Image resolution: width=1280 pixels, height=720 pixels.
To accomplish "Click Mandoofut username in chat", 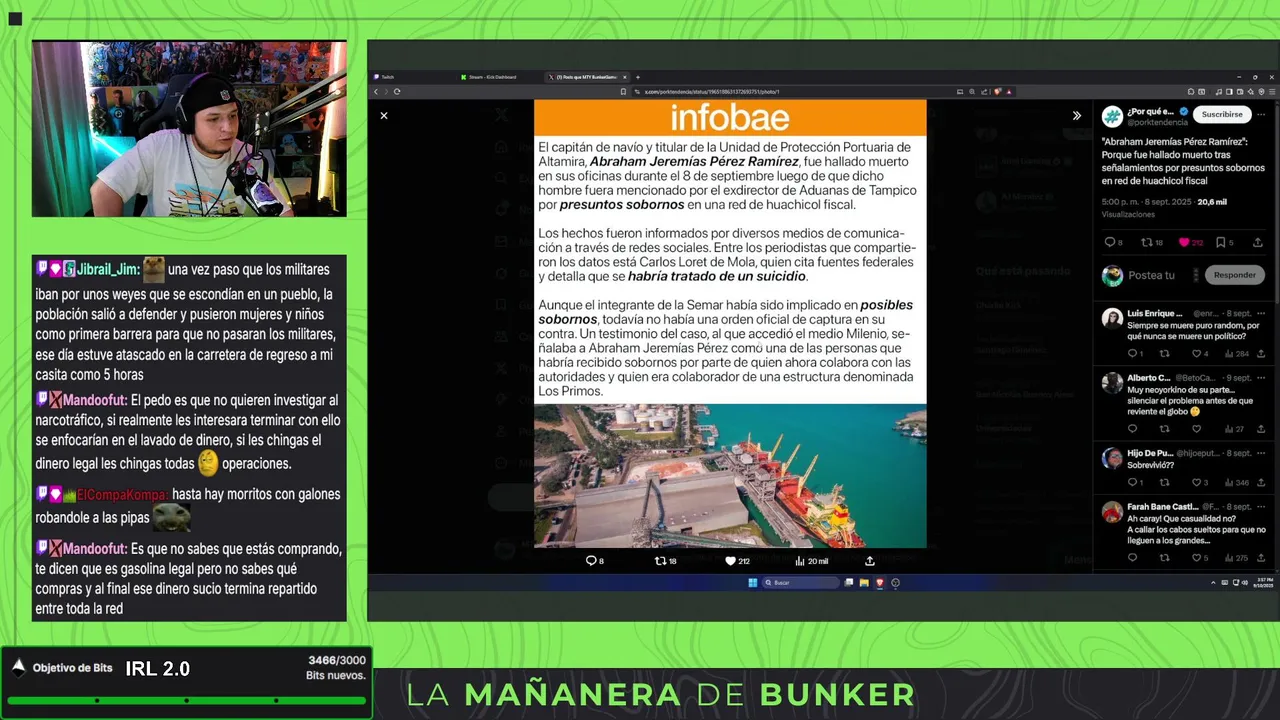I will 95,400.
